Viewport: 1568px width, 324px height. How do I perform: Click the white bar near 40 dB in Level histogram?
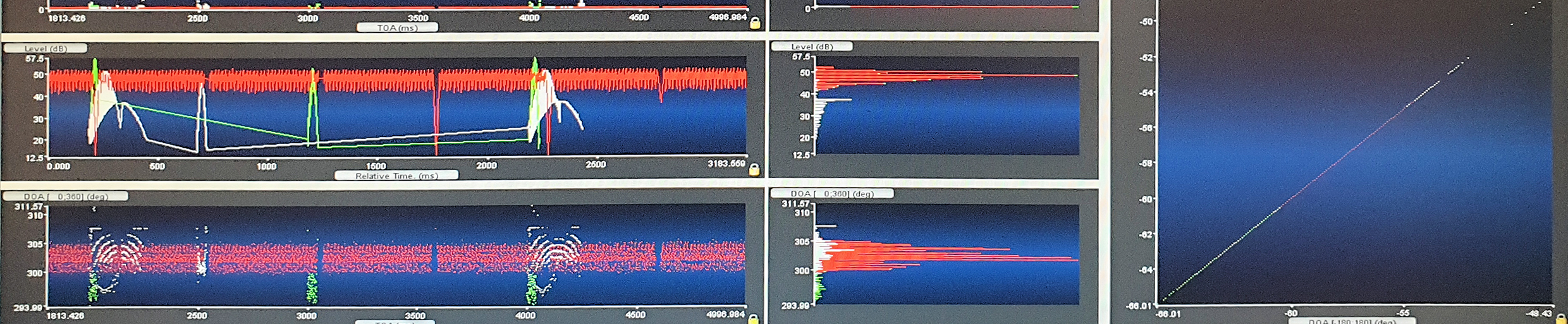[x=835, y=100]
